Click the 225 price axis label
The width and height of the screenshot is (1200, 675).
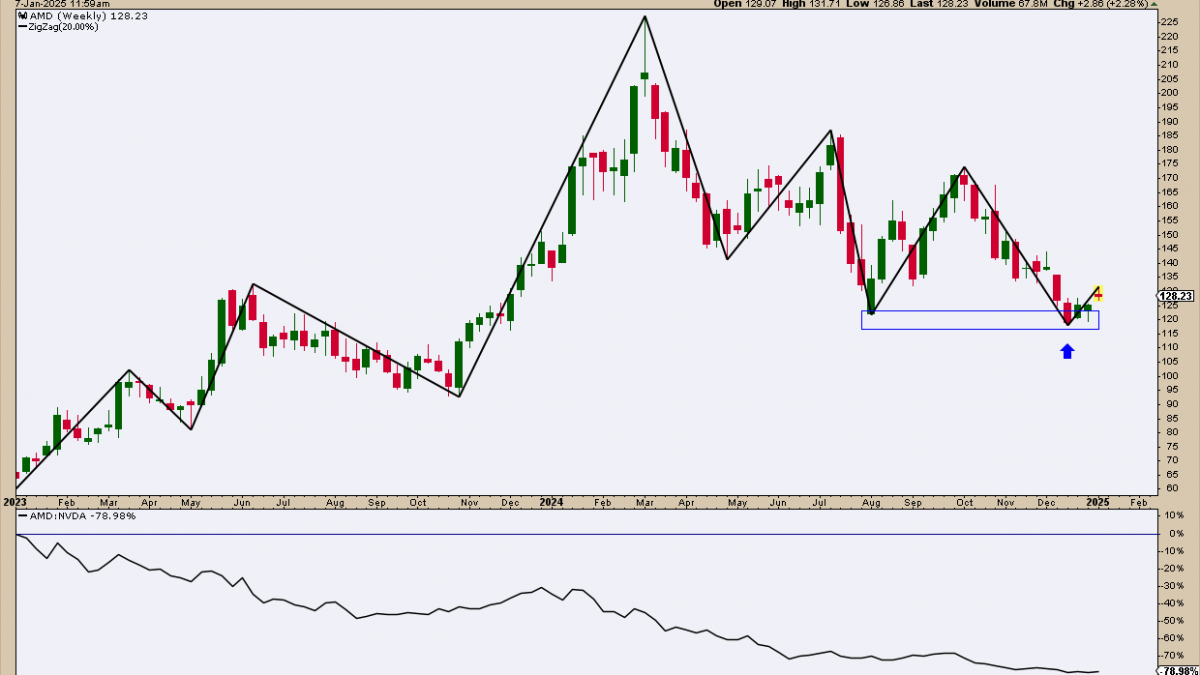point(1170,22)
